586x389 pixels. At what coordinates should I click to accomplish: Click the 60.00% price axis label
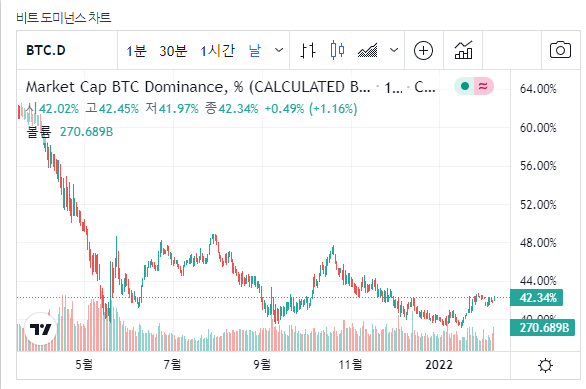click(538, 128)
